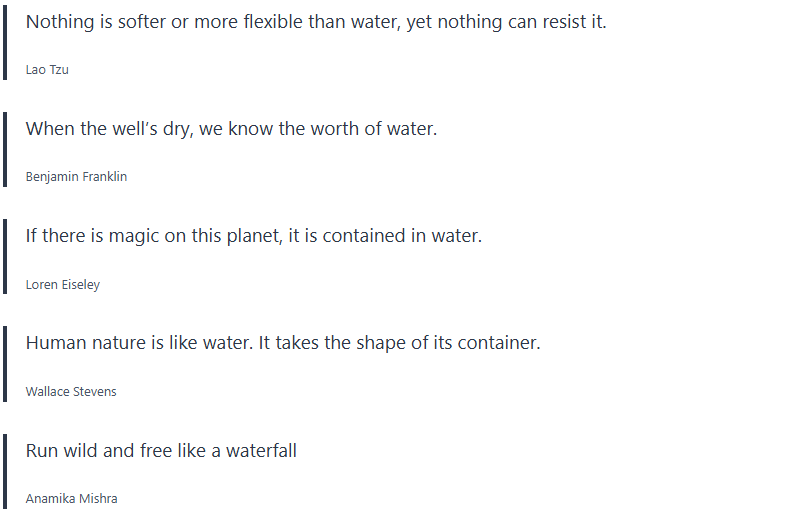
Task: Click the left border bar of Stevens quote
Action: (5, 366)
